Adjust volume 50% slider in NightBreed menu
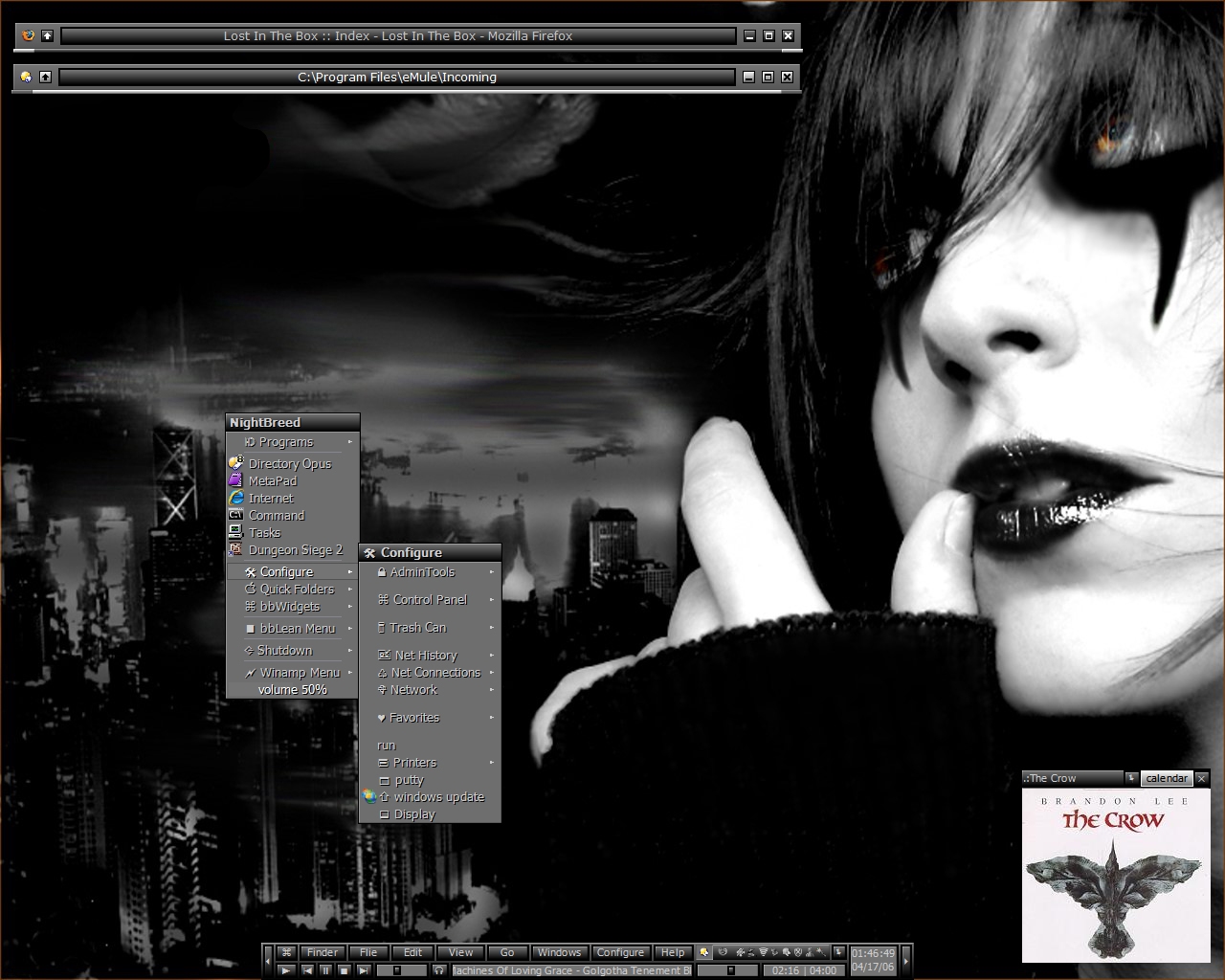Viewport: 1225px width, 980px height. point(292,689)
